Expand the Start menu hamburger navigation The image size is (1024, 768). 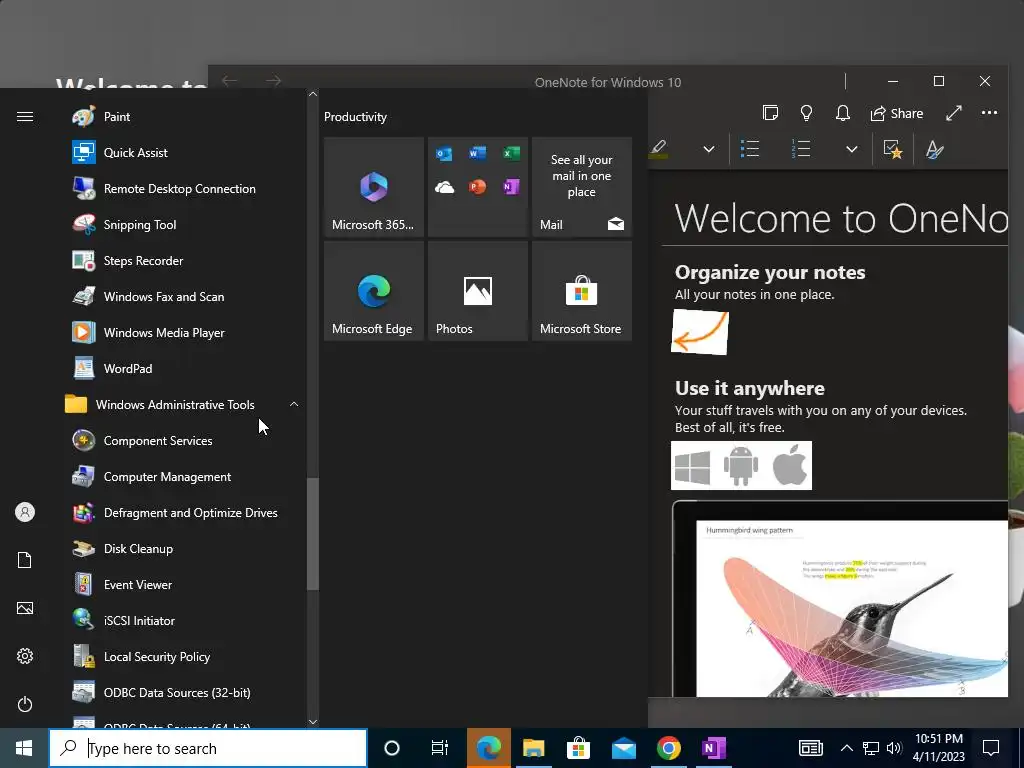(25, 116)
